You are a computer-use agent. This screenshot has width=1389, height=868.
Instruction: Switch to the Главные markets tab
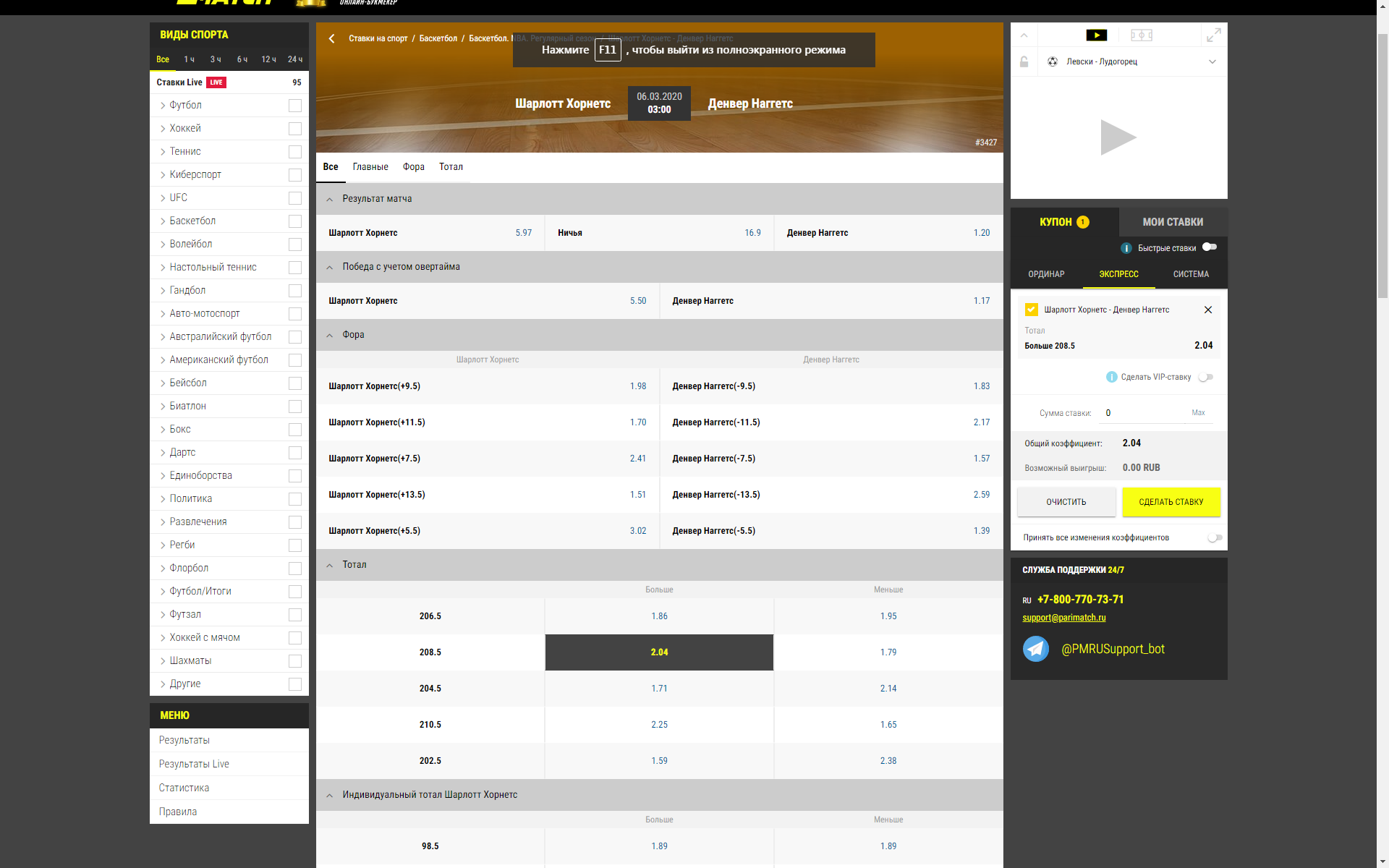(x=370, y=167)
